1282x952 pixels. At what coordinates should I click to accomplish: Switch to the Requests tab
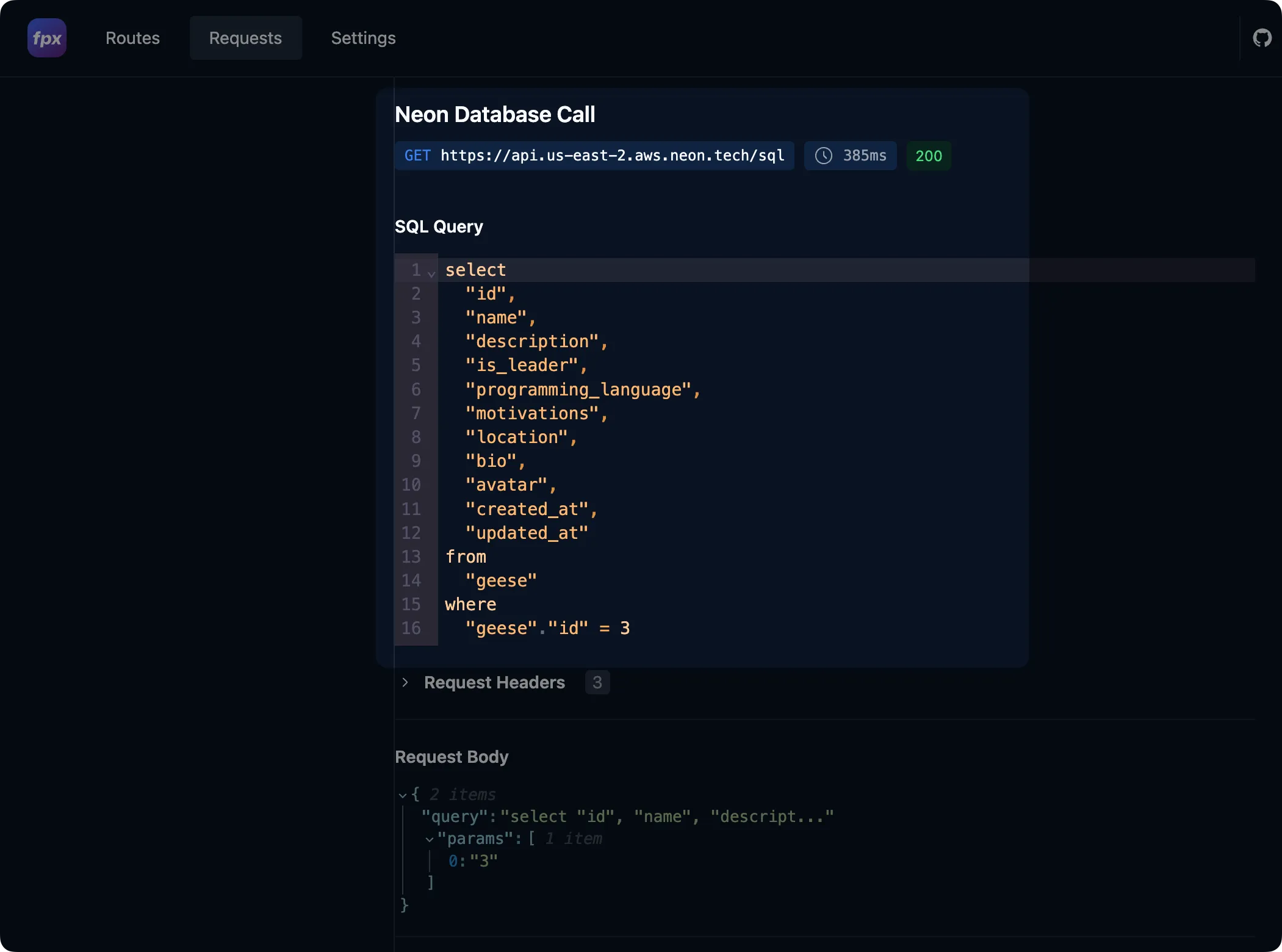245,38
